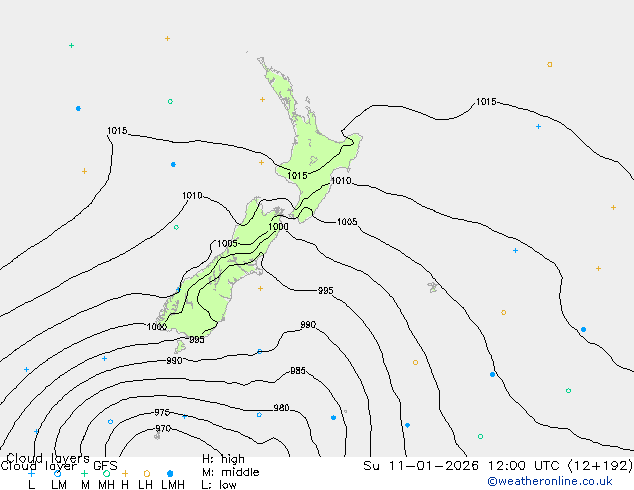The height and width of the screenshot is (490, 634).
Task: Click the 'GFS' model label
Action: pos(105,466)
